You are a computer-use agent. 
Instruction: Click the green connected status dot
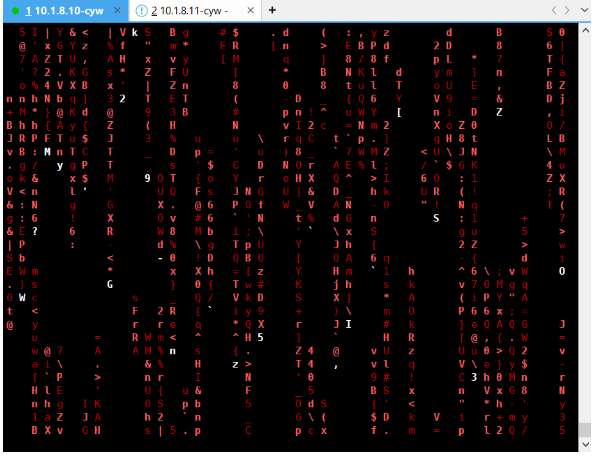16,11
